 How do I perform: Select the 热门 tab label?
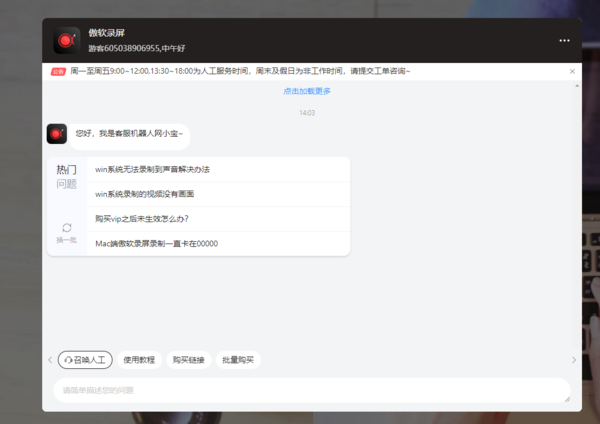[66, 170]
